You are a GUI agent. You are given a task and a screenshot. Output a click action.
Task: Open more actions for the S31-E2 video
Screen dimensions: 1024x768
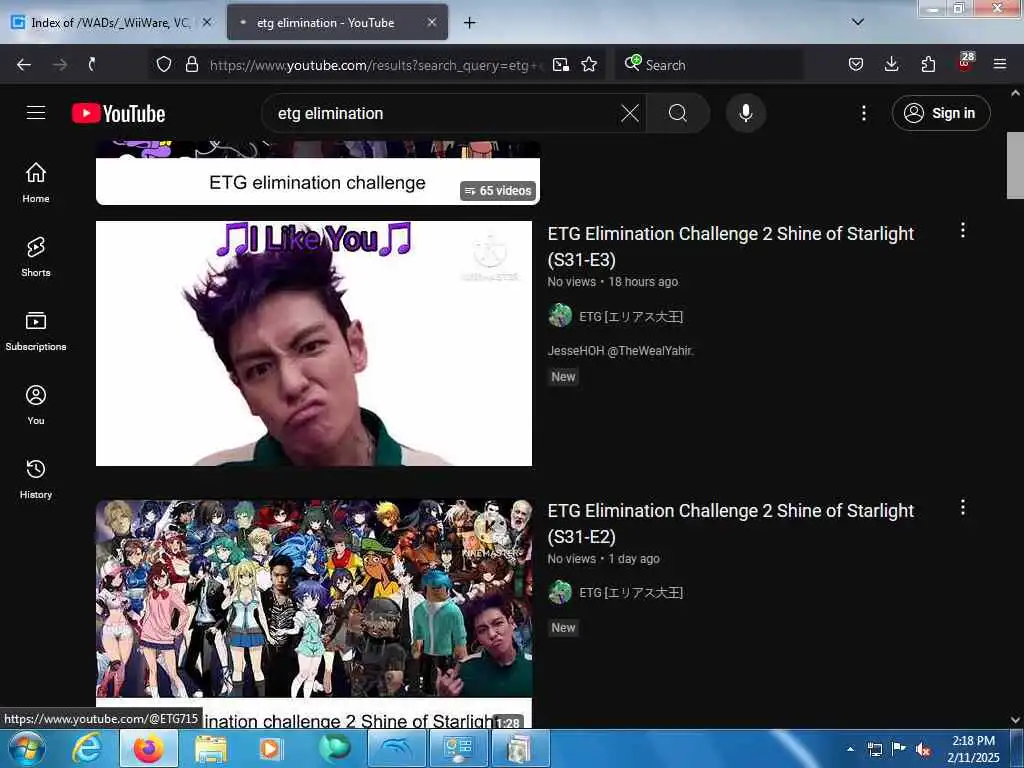963,507
